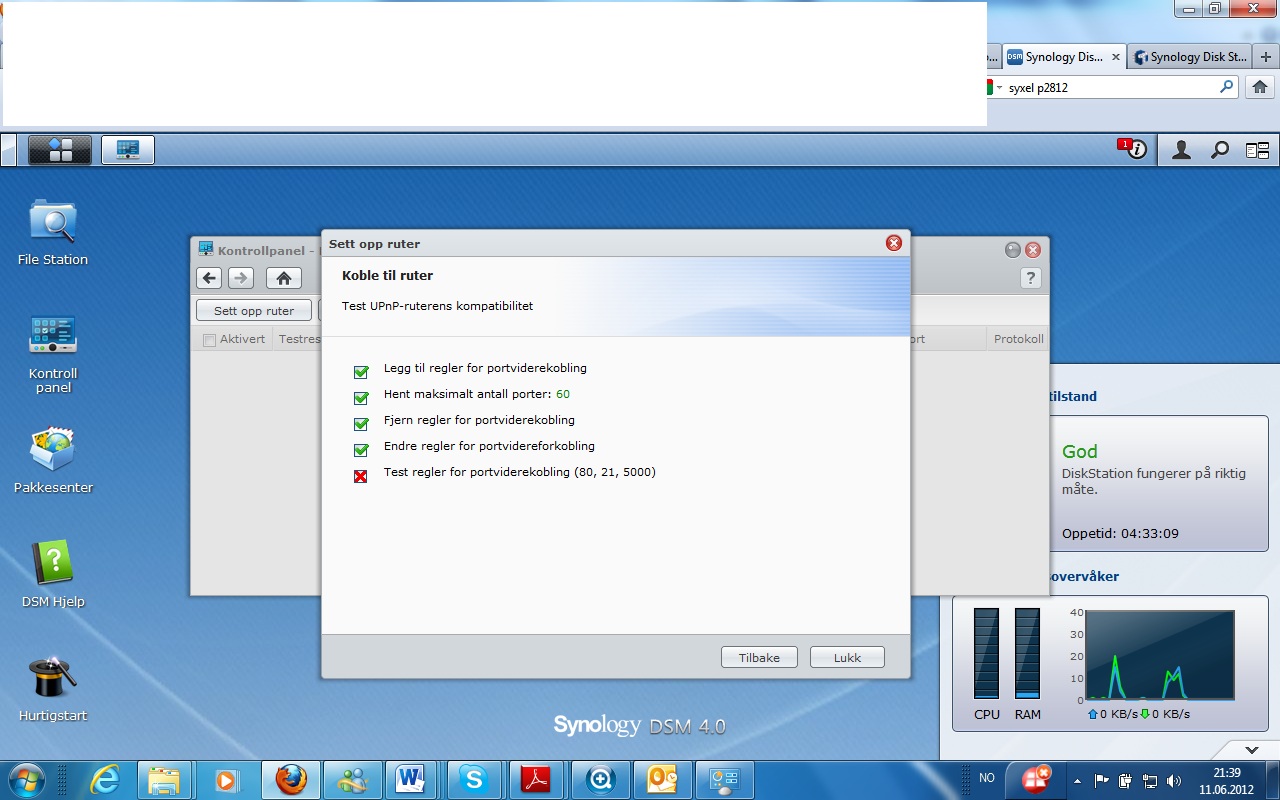Click the Protokoll column header
The height and width of the screenshot is (800, 1280).
click(x=1019, y=339)
